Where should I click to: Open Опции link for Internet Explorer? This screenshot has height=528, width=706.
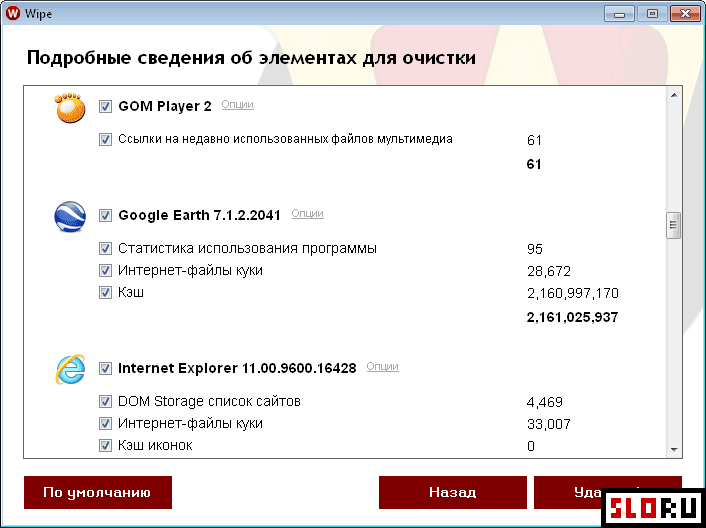tap(382, 366)
